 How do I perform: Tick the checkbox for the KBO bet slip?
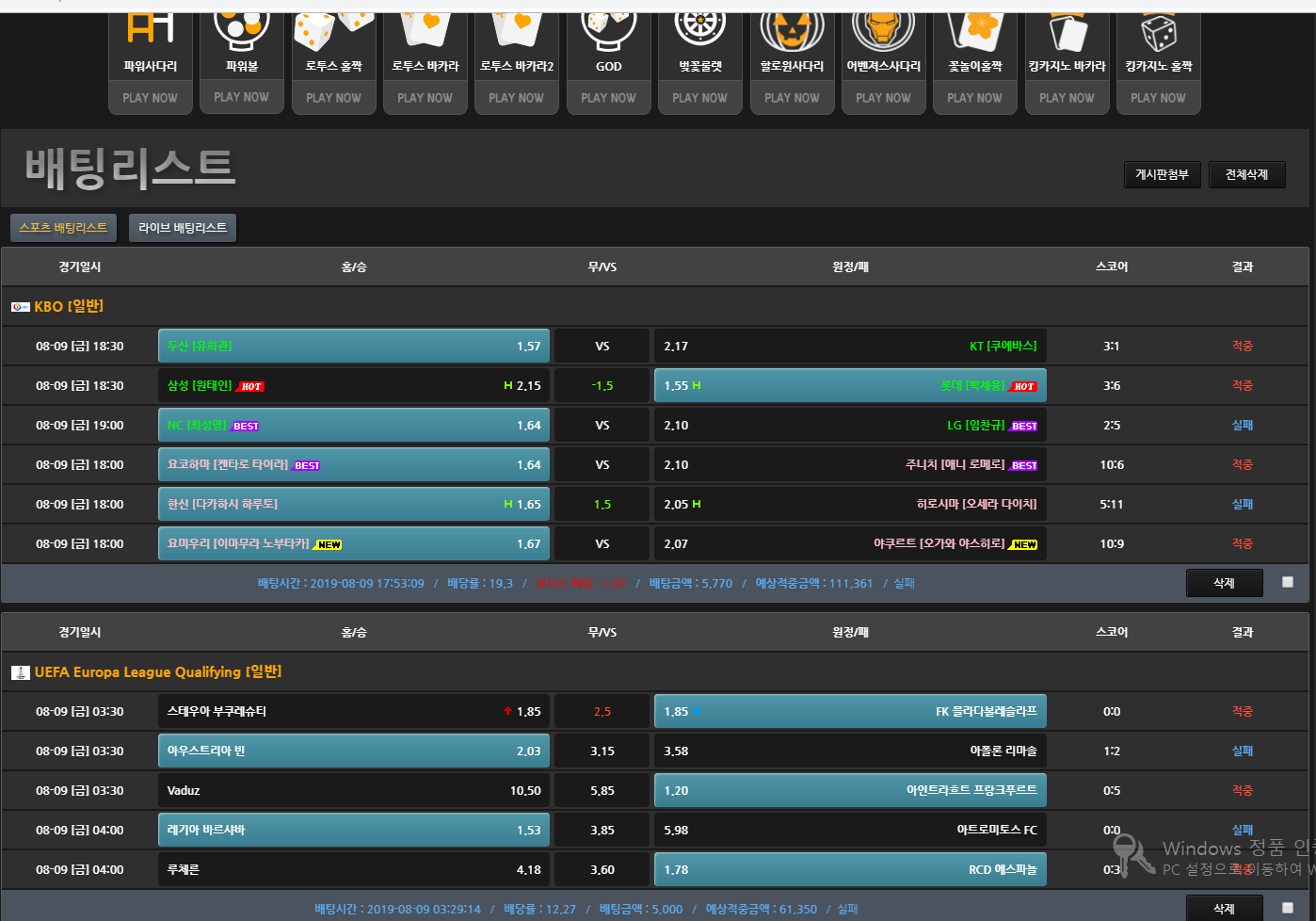pos(1287,582)
